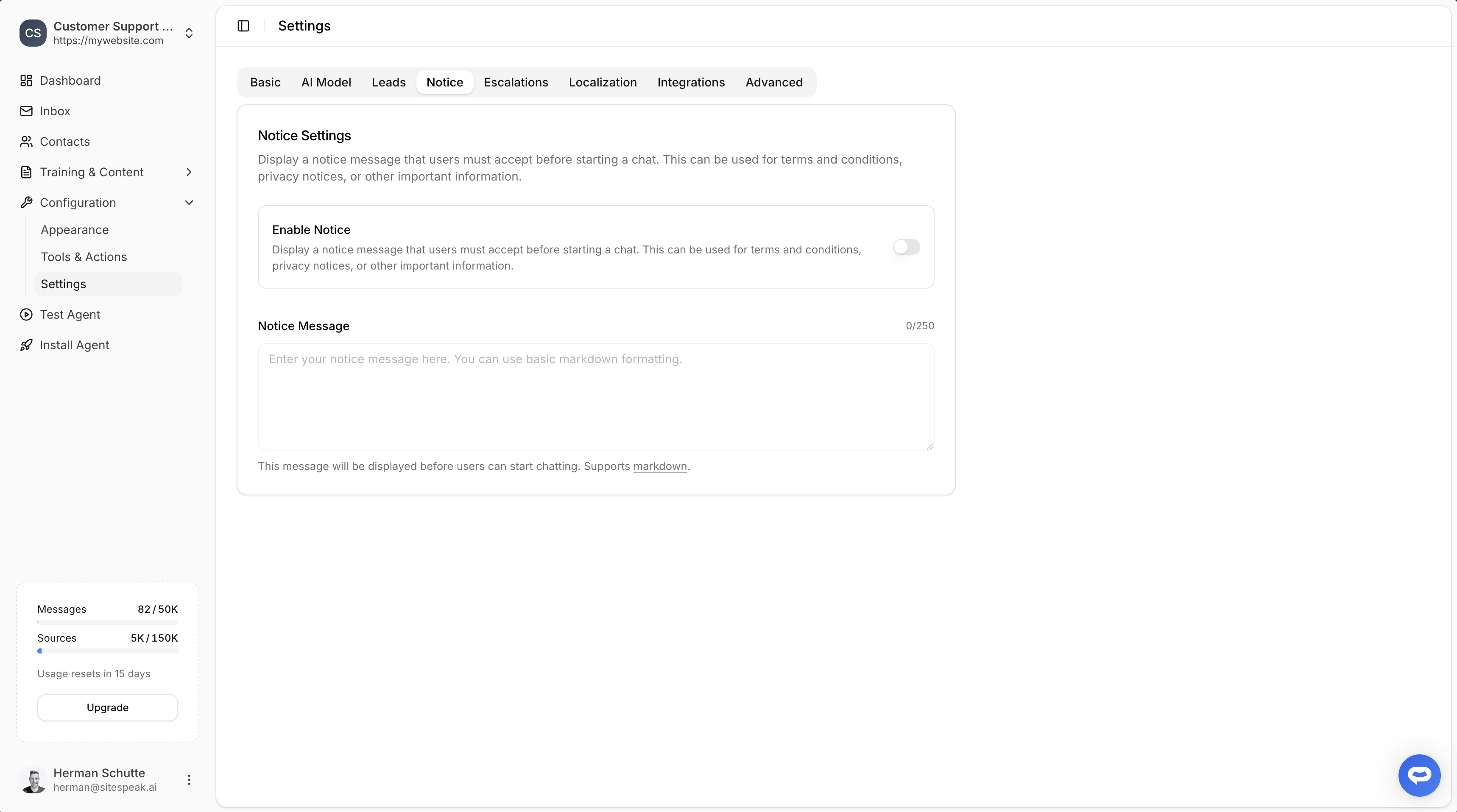Click inside the Notice Message text area

594,396
